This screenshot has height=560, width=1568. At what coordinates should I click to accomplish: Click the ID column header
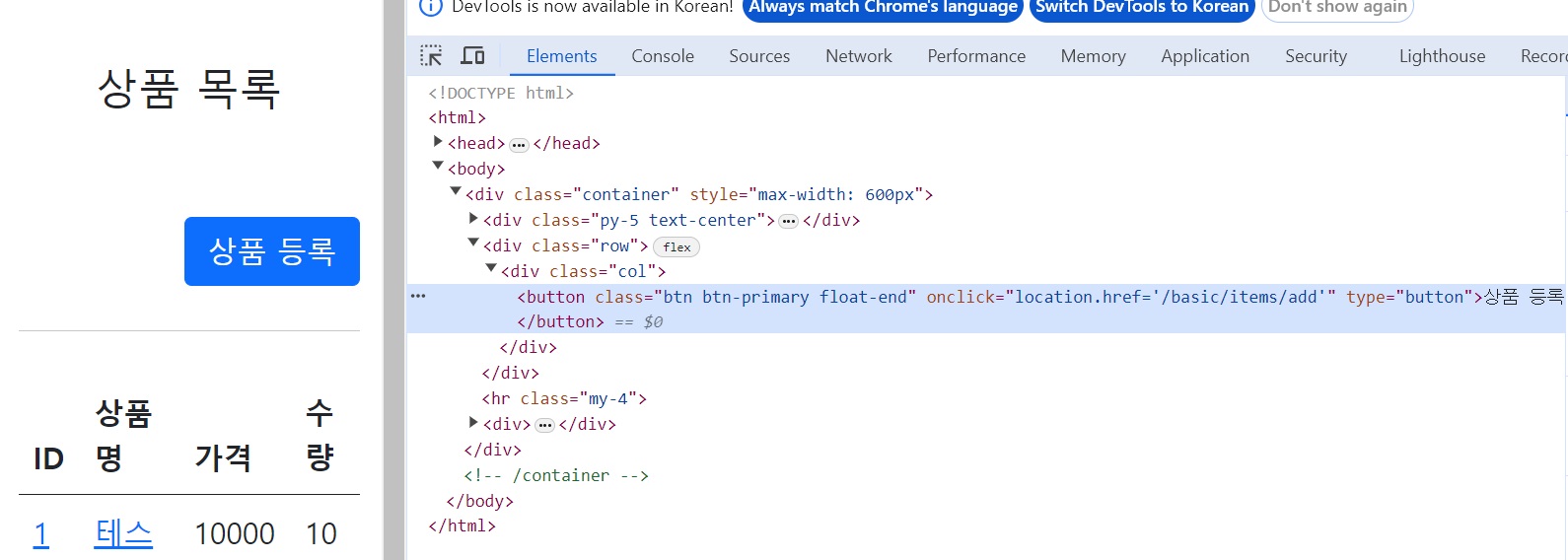pos(48,458)
